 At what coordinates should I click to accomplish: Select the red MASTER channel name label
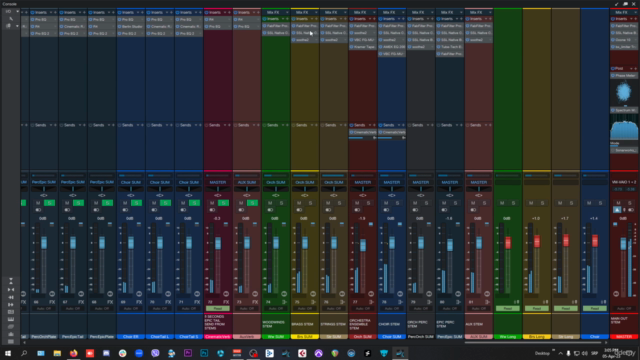click(x=624, y=337)
